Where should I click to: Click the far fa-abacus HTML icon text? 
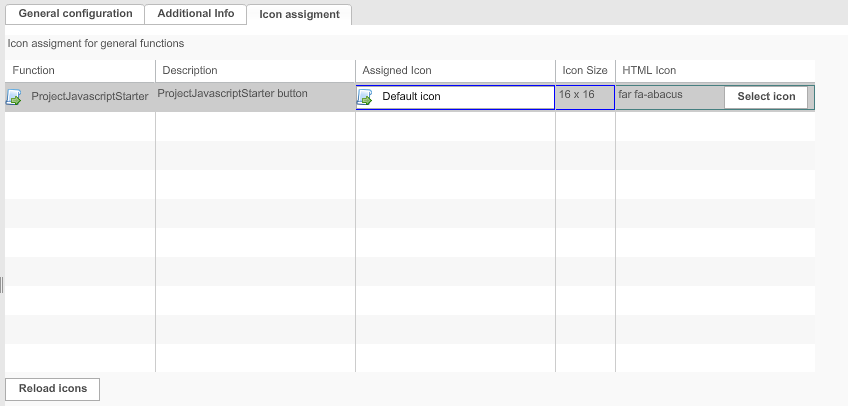(x=651, y=95)
